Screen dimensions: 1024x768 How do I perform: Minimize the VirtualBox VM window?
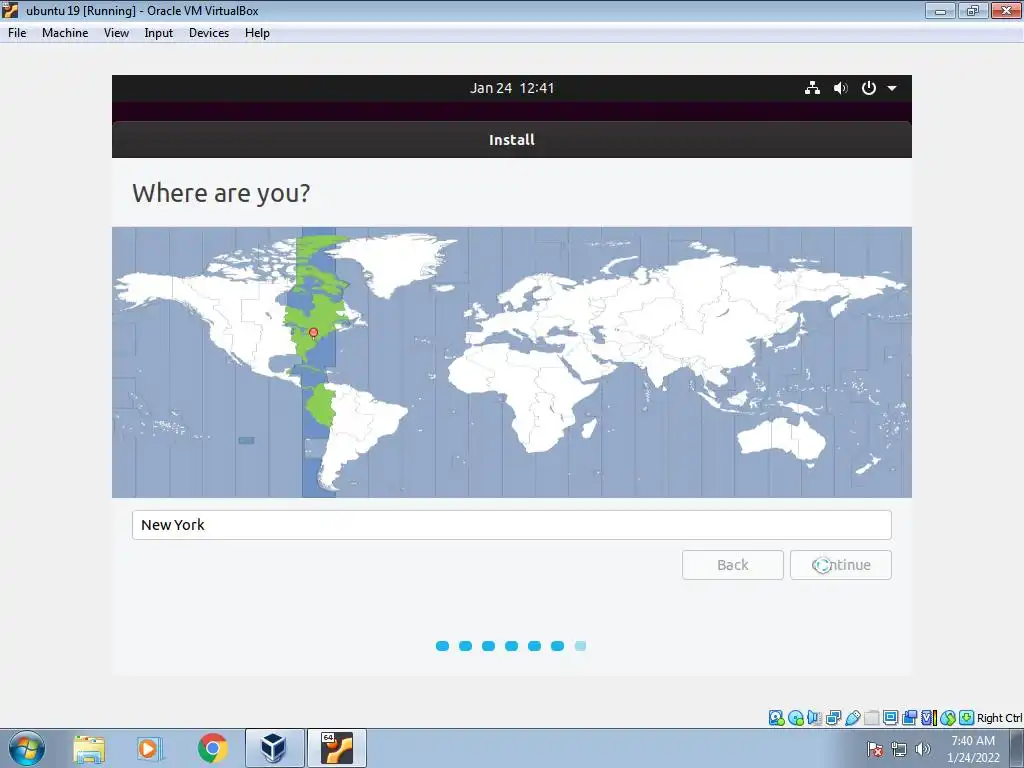tap(940, 10)
